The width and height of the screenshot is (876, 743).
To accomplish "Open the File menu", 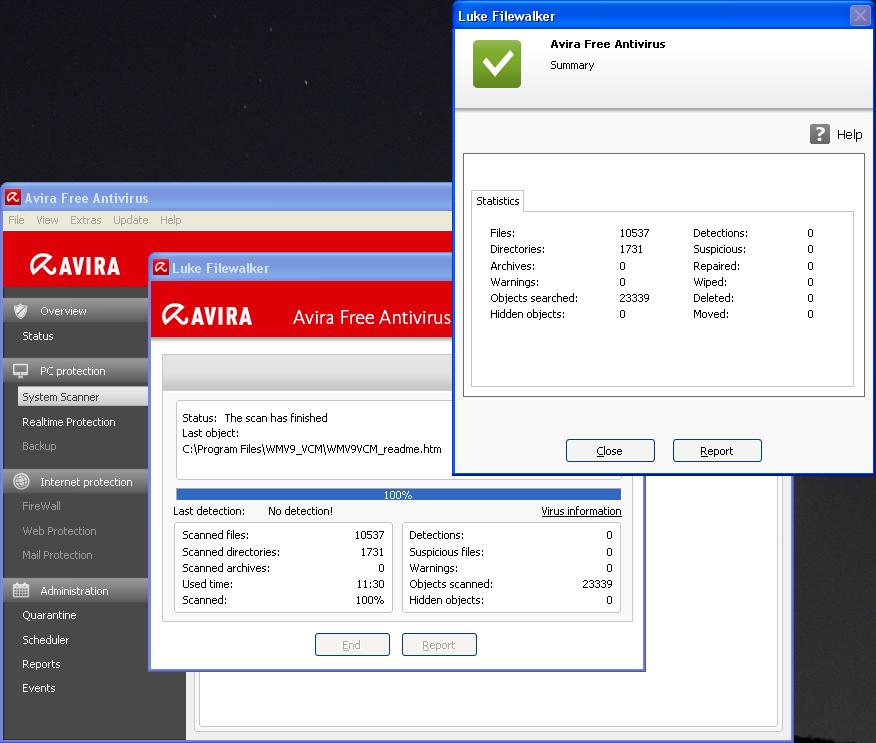I will click(16, 220).
